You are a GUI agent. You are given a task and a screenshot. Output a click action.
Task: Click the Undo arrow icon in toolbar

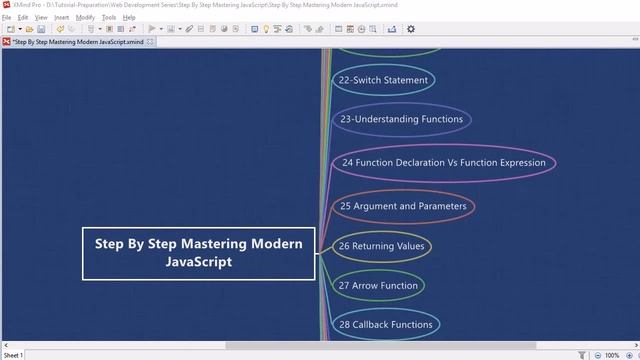[60, 29]
